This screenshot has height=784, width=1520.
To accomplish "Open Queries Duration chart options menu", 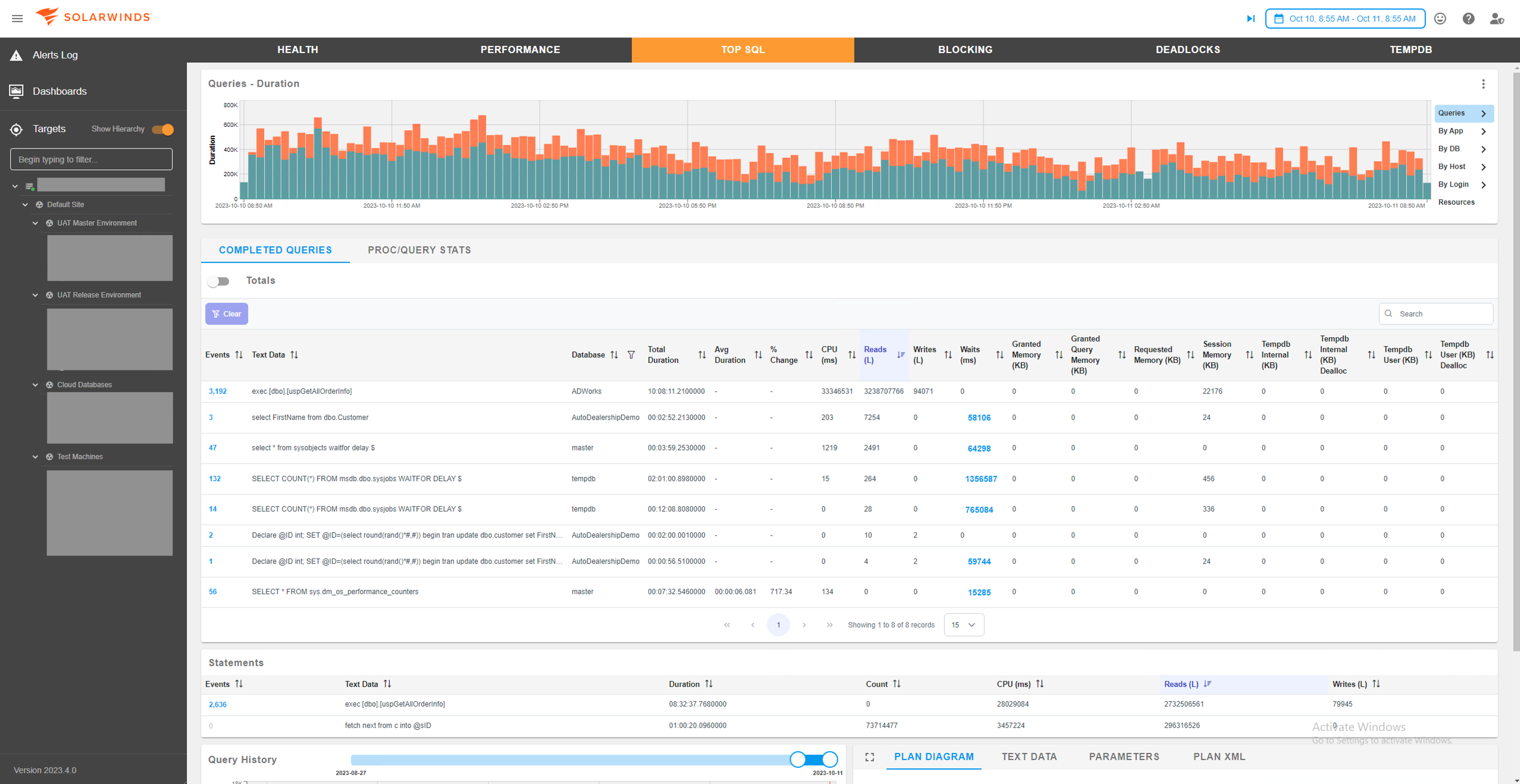I will pyautogui.click(x=1483, y=84).
